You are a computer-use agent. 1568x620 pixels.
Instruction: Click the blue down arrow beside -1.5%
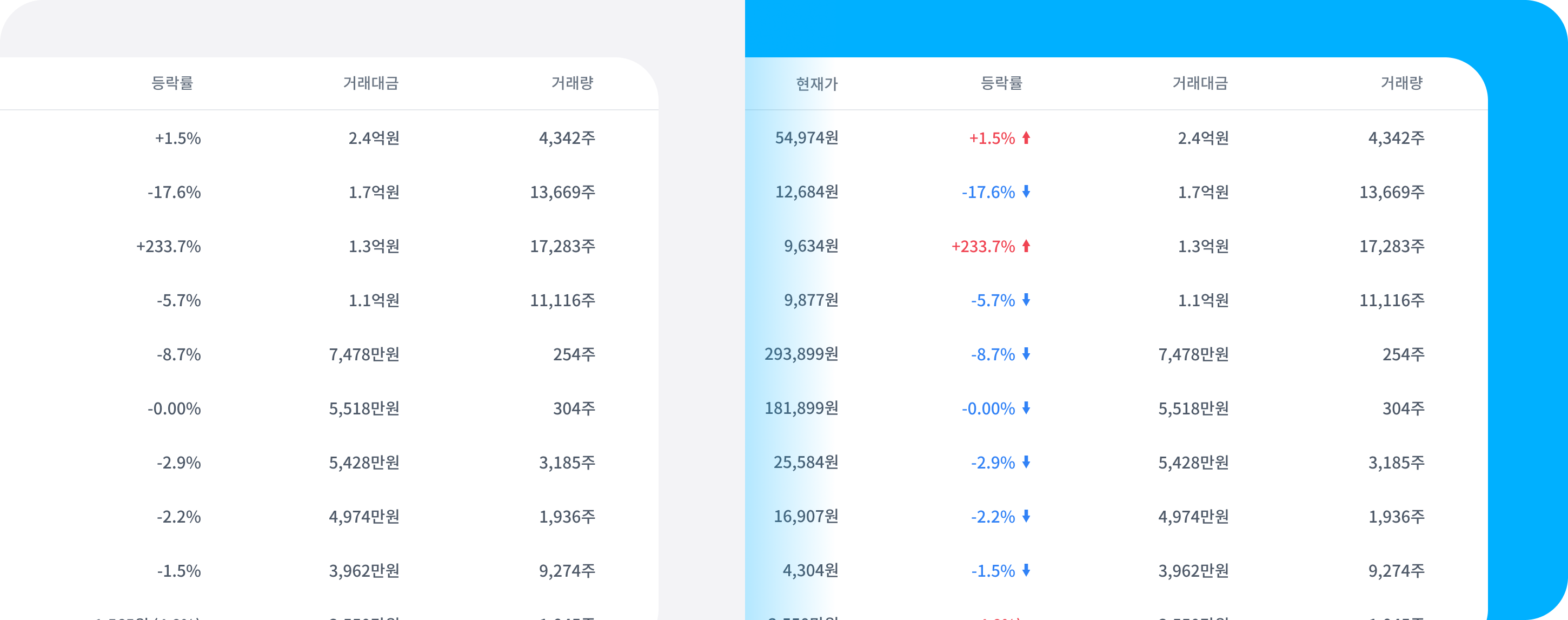point(1026,571)
